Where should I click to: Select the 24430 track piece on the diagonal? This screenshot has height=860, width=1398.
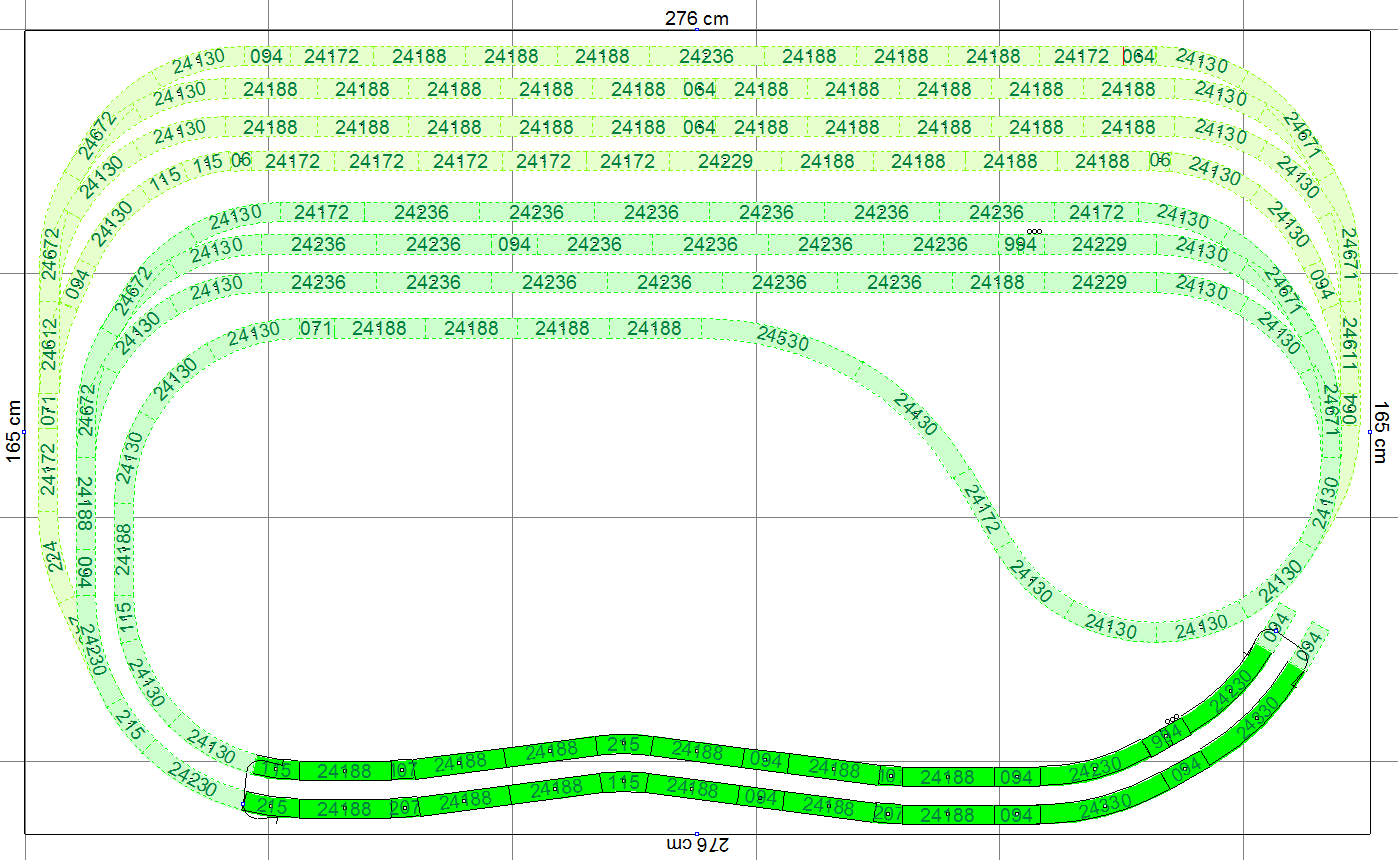(x=915, y=414)
